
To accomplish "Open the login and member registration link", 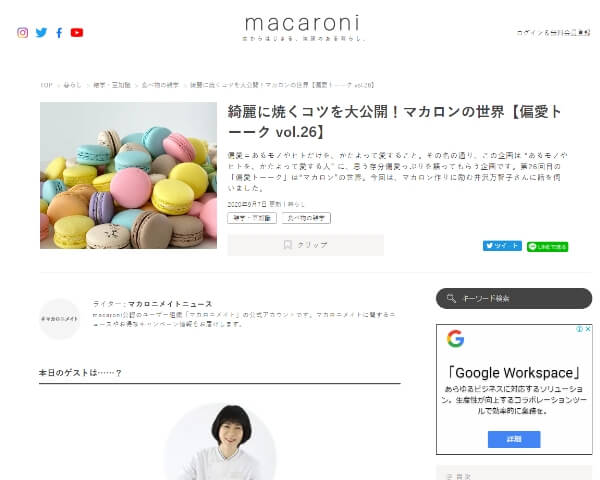I will pyautogui.click(x=553, y=33).
